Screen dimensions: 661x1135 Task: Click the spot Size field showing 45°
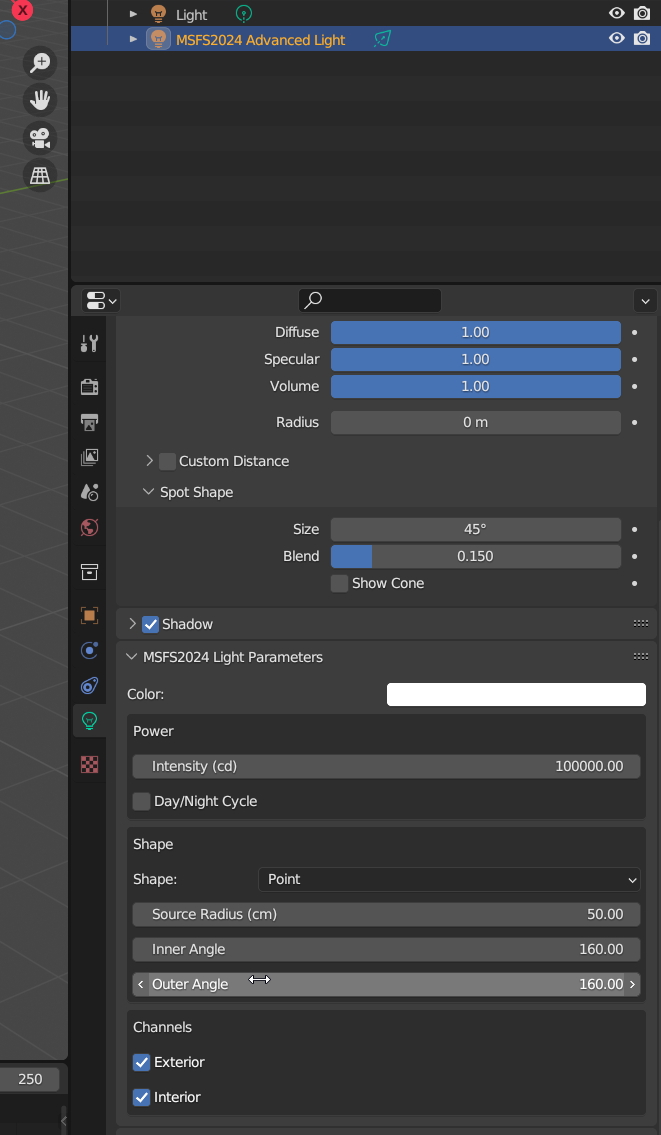476,529
